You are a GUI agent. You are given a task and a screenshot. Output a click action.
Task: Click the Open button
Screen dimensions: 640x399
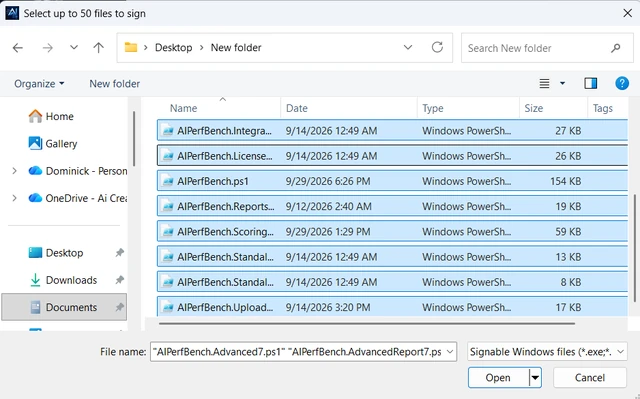click(x=498, y=378)
